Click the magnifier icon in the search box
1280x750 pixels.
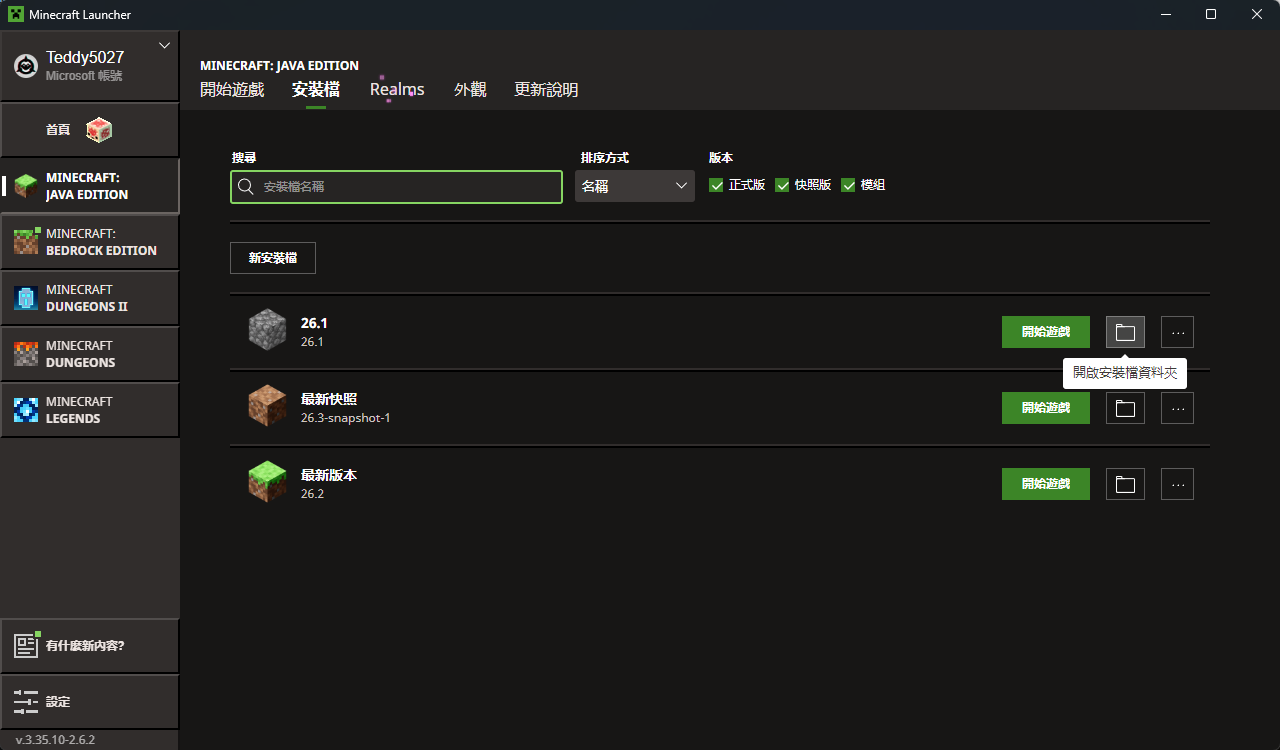click(246, 187)
